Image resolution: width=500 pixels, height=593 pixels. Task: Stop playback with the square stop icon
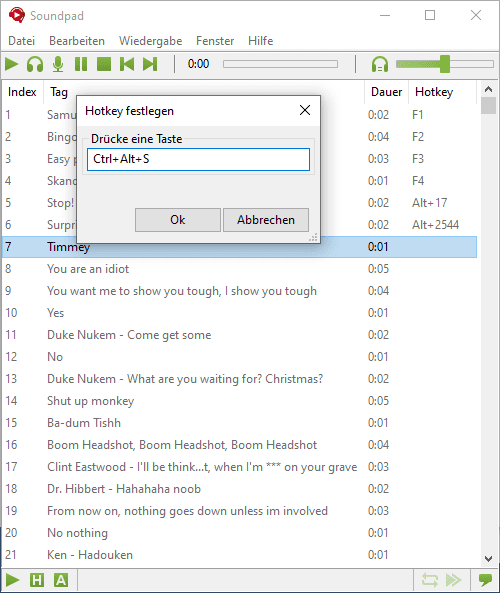(x=104, y=64)
